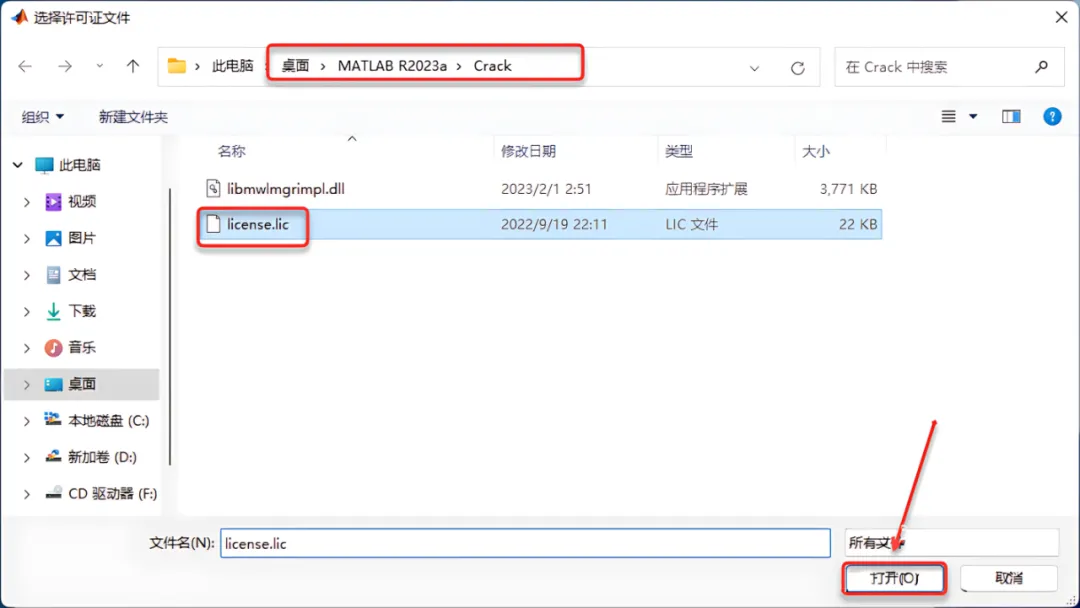The image size is (1080, 608).
Task: Click the 取消 button
Action: pyautogui.click(x=1009, y=578)
